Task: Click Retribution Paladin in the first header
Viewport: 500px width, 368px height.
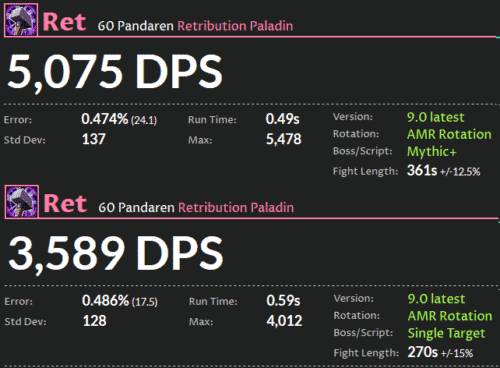Action: point(235,26)
